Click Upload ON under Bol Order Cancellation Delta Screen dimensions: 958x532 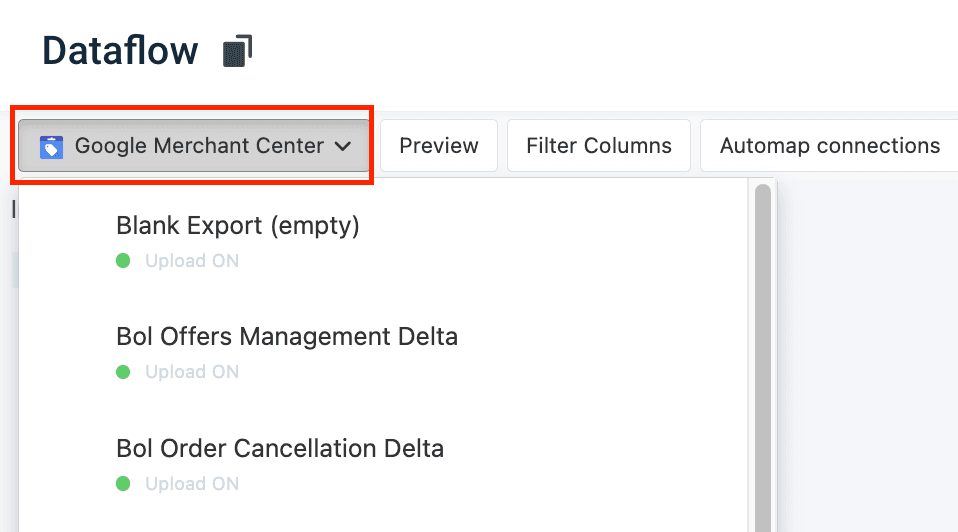click(x=192, y=484)
